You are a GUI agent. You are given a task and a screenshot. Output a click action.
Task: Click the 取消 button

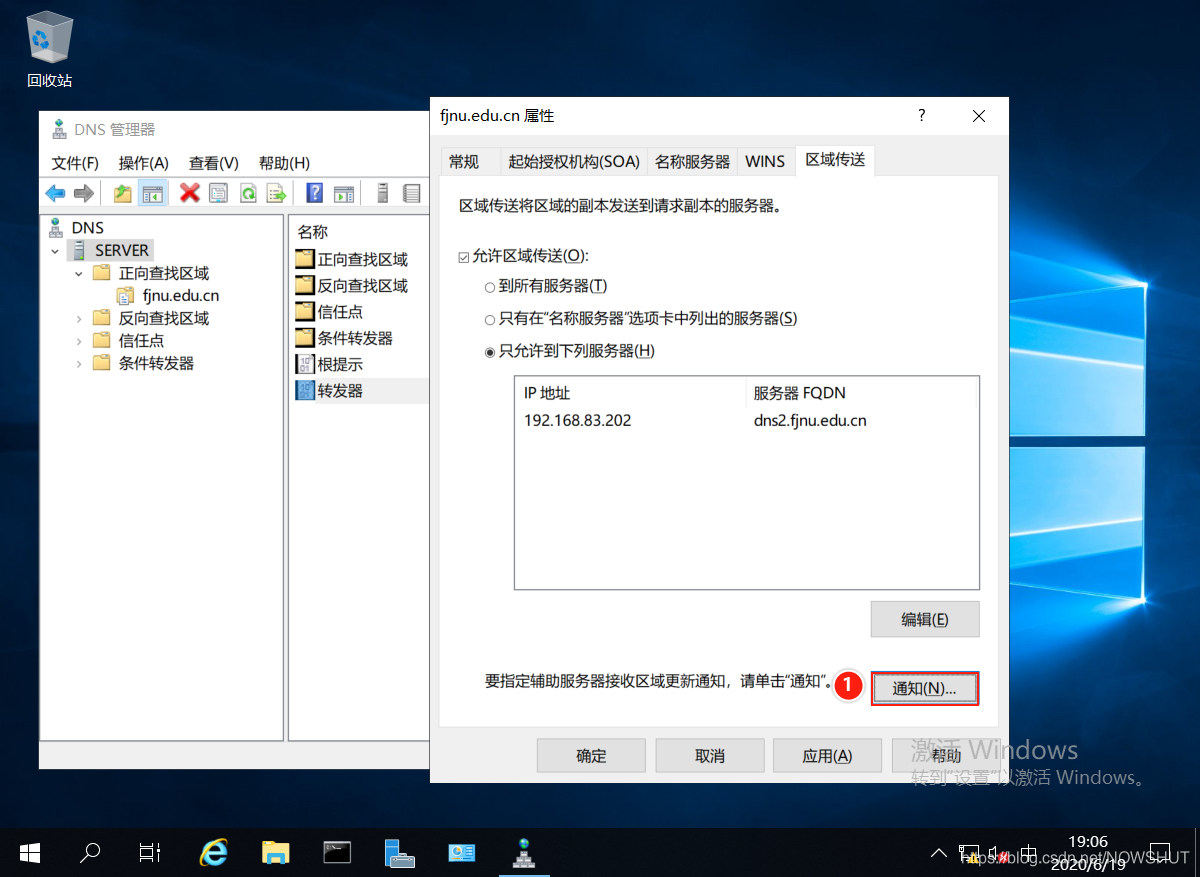[709, 756]
